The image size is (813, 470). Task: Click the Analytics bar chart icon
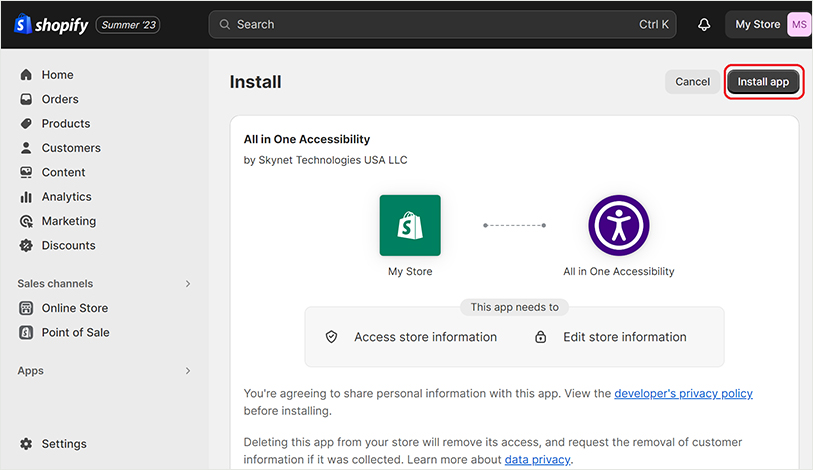pyautogui.click(x=26, y=197)
